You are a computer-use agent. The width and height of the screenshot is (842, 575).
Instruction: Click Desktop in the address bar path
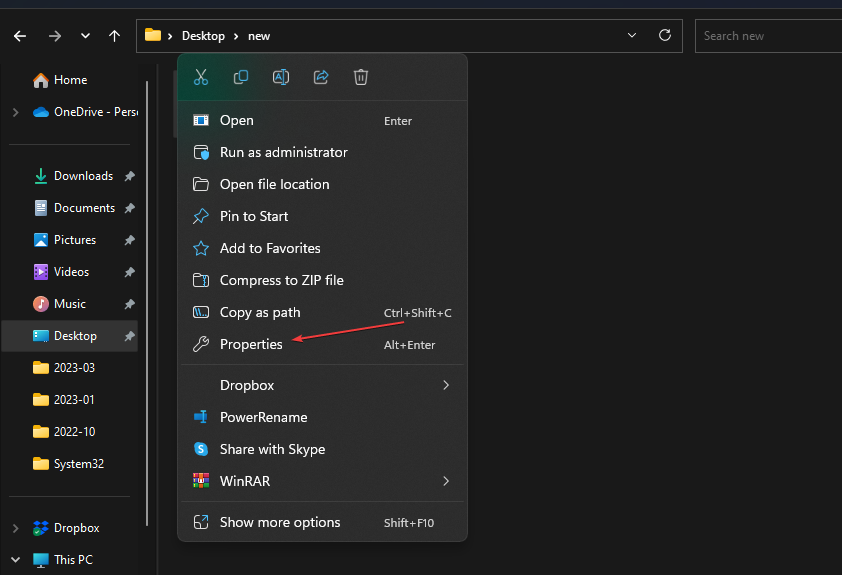click(203, 36)
